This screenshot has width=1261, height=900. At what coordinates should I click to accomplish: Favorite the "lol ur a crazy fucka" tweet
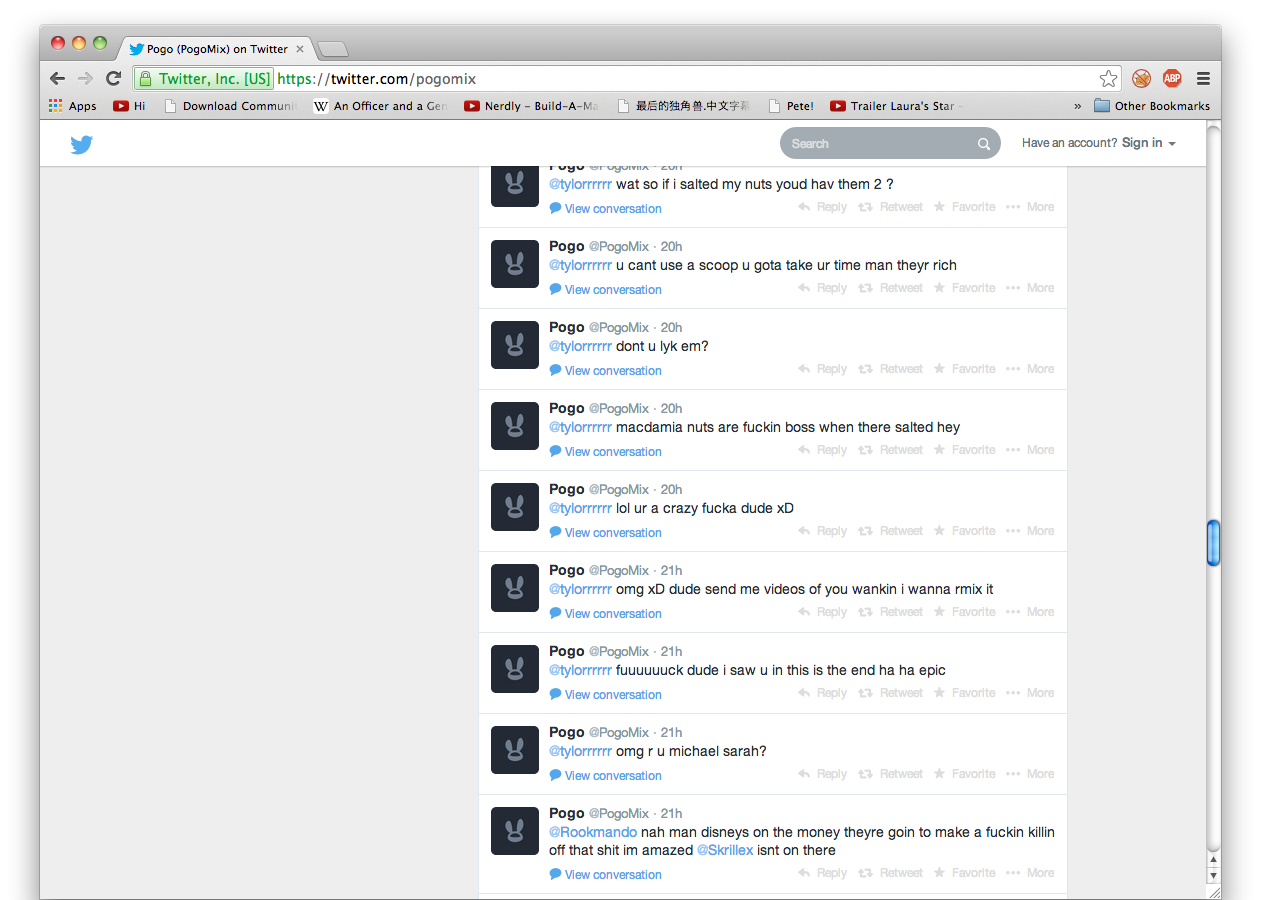964,531
